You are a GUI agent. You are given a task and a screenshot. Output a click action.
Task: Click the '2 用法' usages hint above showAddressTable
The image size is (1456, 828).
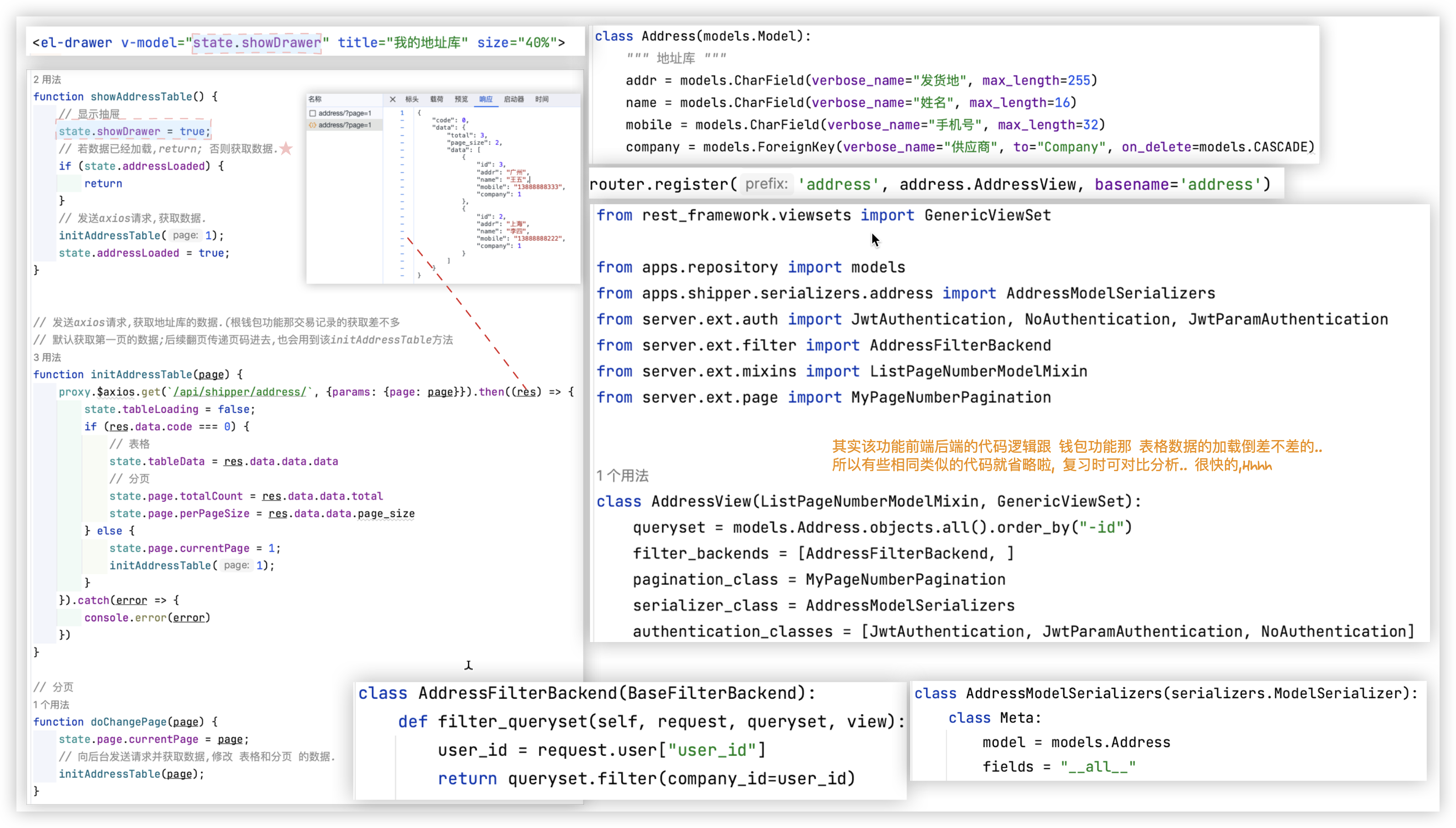click(x=47, y=80)
